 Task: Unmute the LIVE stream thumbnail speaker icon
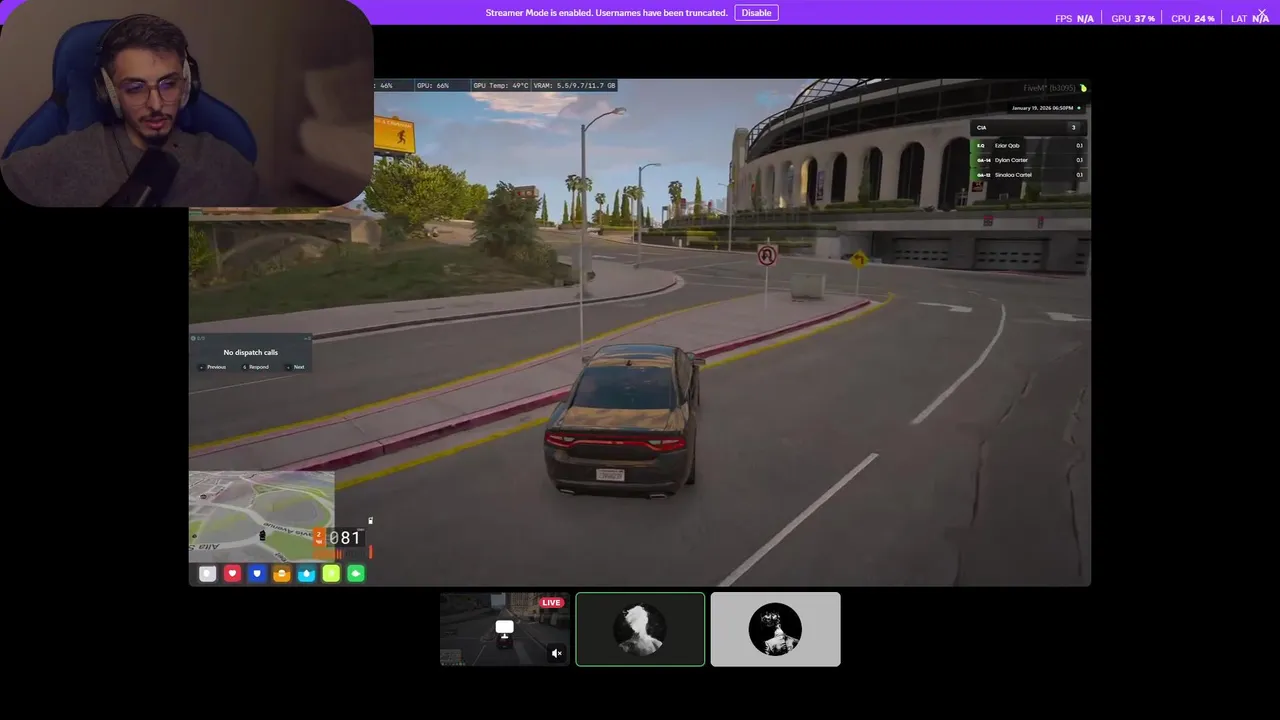[x=557, y=653]
